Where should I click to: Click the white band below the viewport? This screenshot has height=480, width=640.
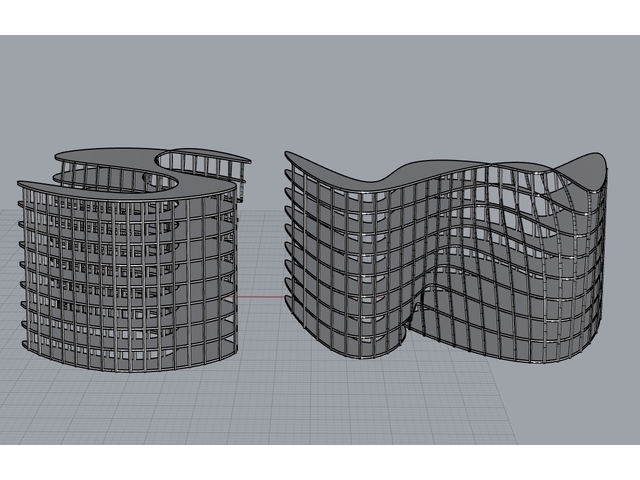[x=320, y=462]
